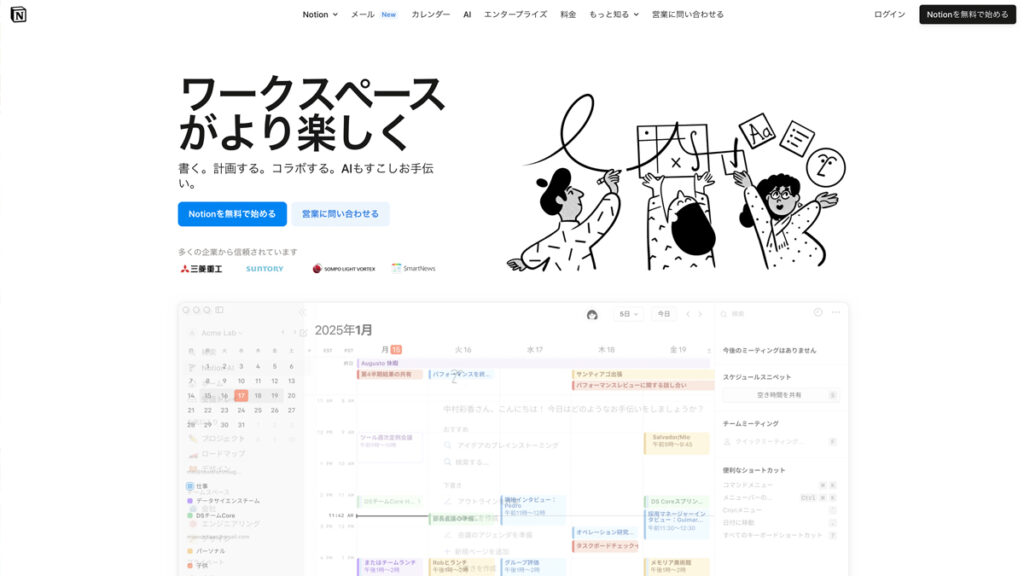
Task: Expand the Notion dropdown in the top navigation
Action: click(x=320, y=14)
